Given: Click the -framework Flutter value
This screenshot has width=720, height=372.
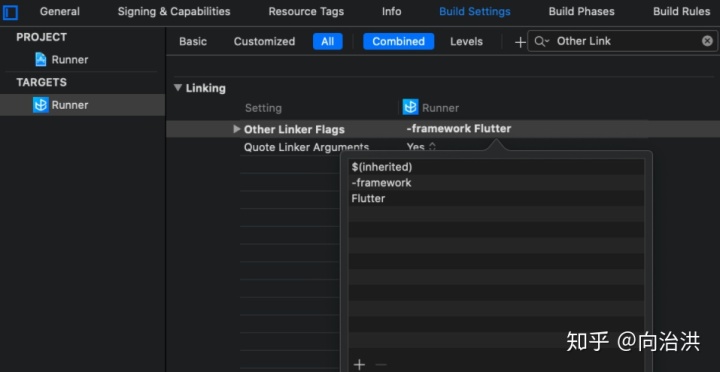Looking at the screenshot, I should click(458, 129).
